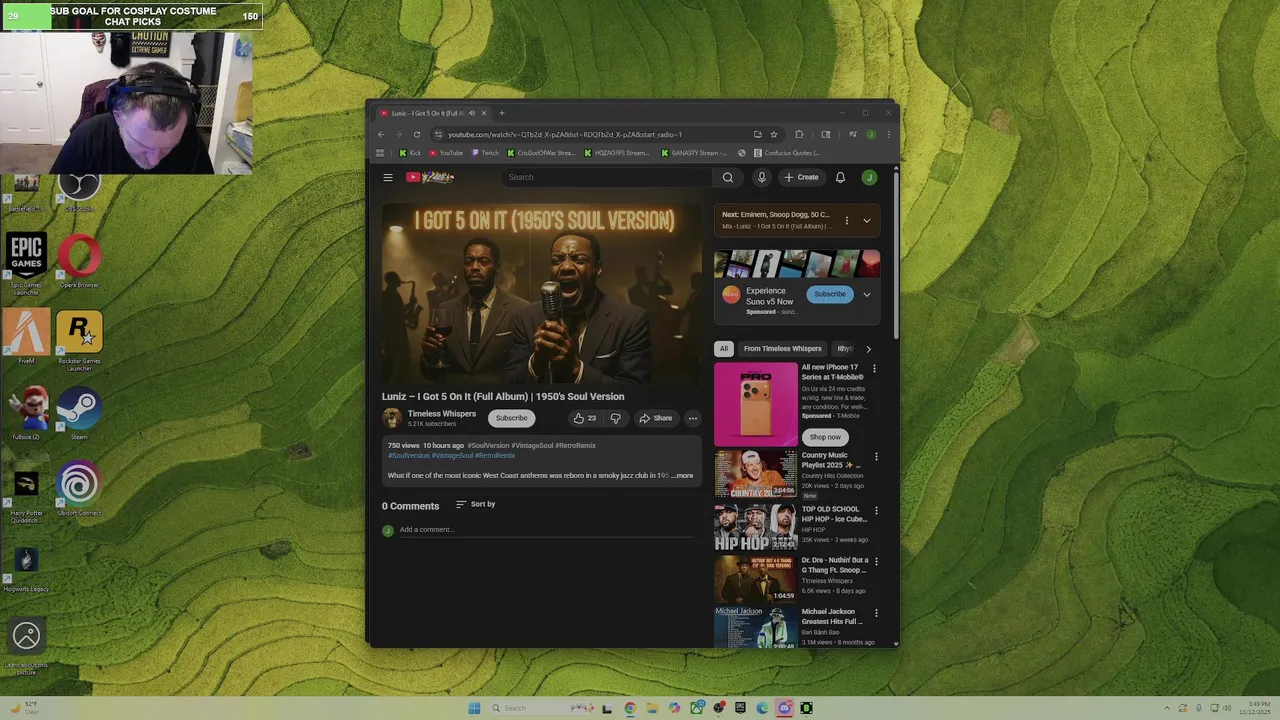Viewport: 1280px width, 720px height.
Task: Show more filter chips with the arrow
Action: click(x=868, y=349)
